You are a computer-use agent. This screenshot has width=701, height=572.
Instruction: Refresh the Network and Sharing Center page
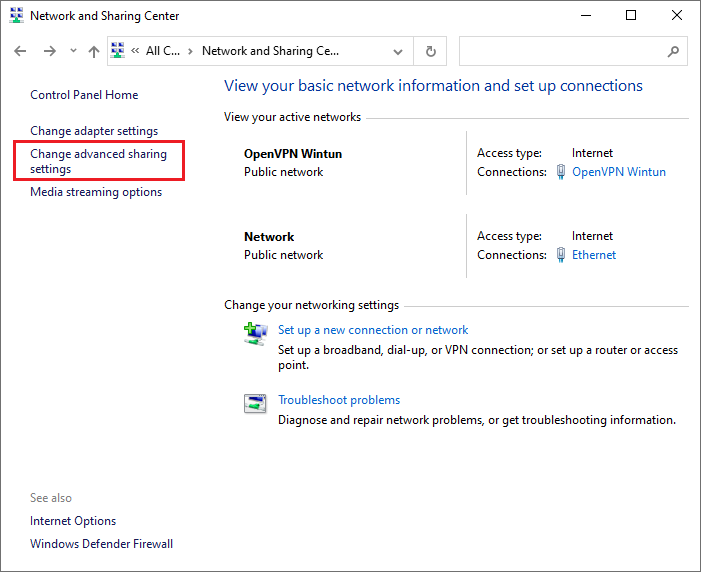coord(430,51)
